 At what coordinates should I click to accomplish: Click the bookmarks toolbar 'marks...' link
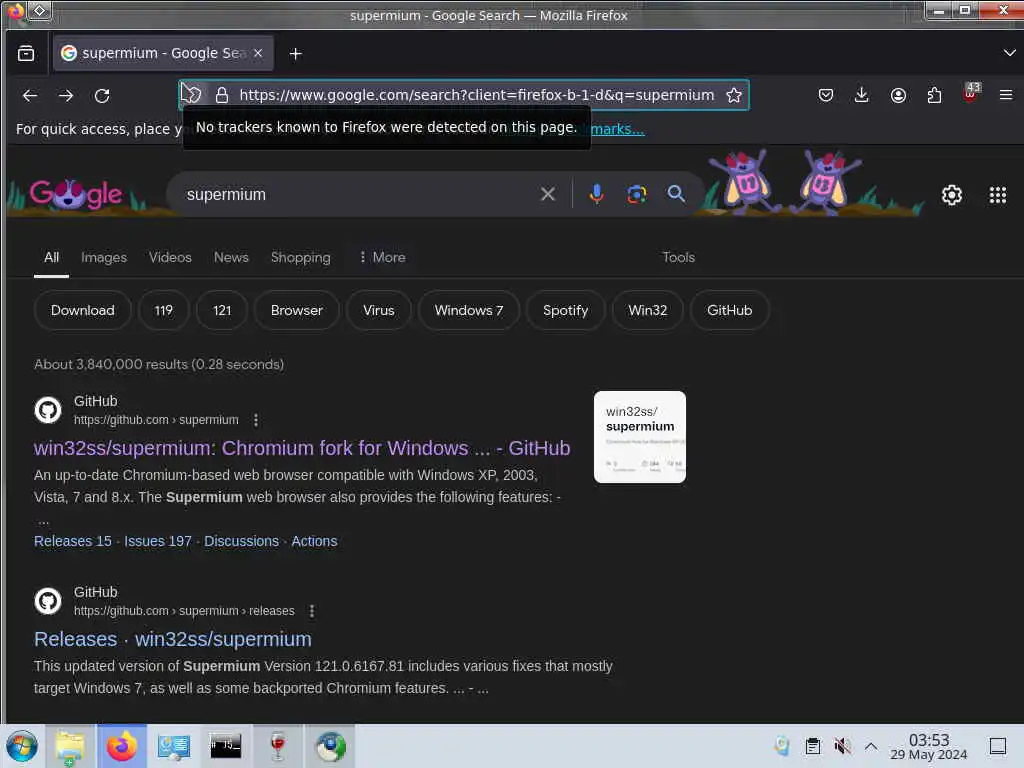click(x=617, y=129)
